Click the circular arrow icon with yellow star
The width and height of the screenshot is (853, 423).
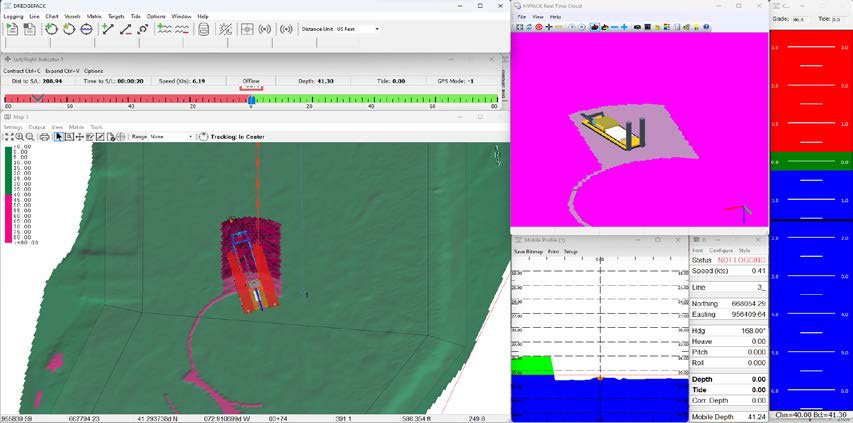pyautogui.click(x=69, y=29)
